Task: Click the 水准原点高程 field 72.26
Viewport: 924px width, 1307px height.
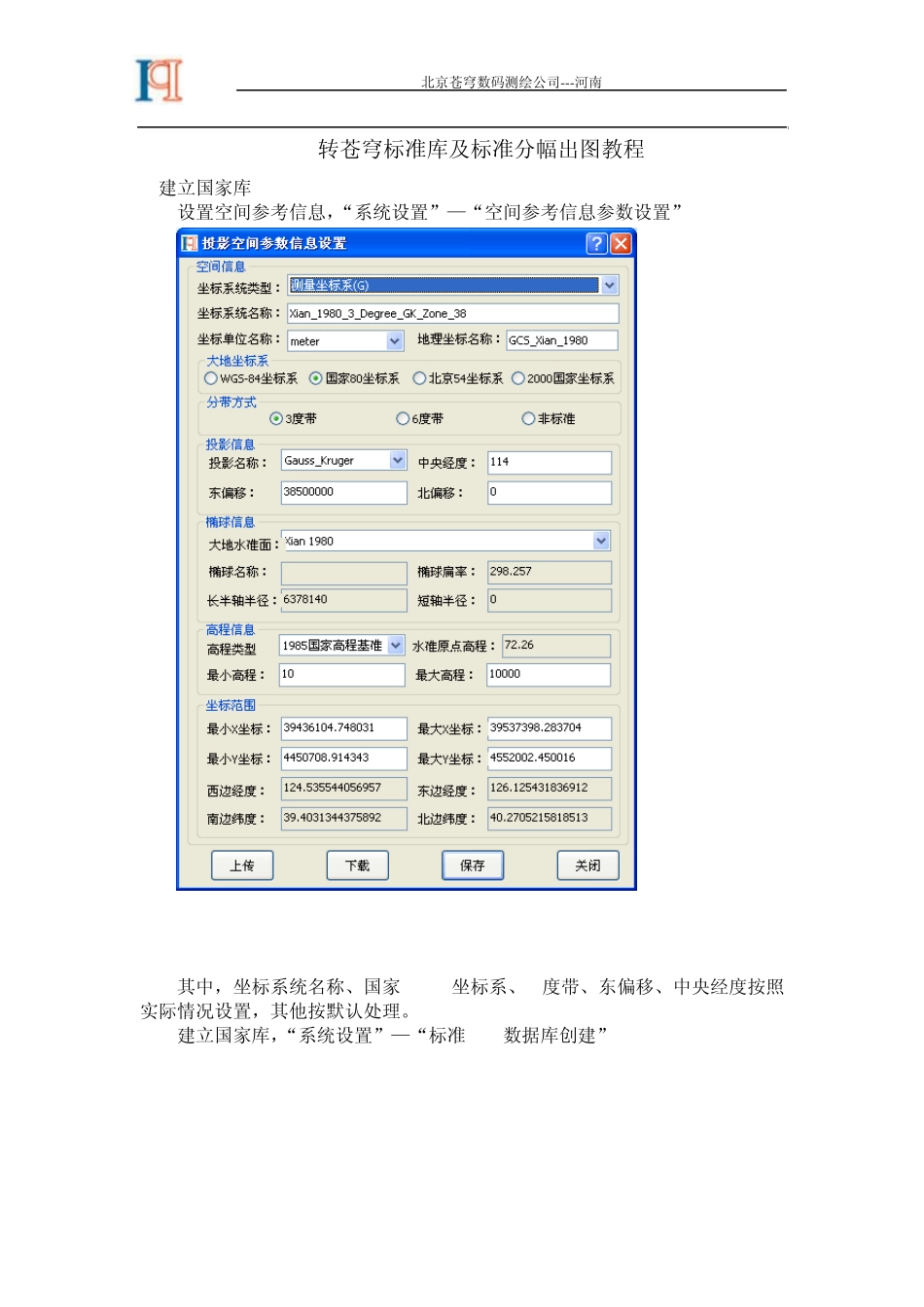Action: 556,646
